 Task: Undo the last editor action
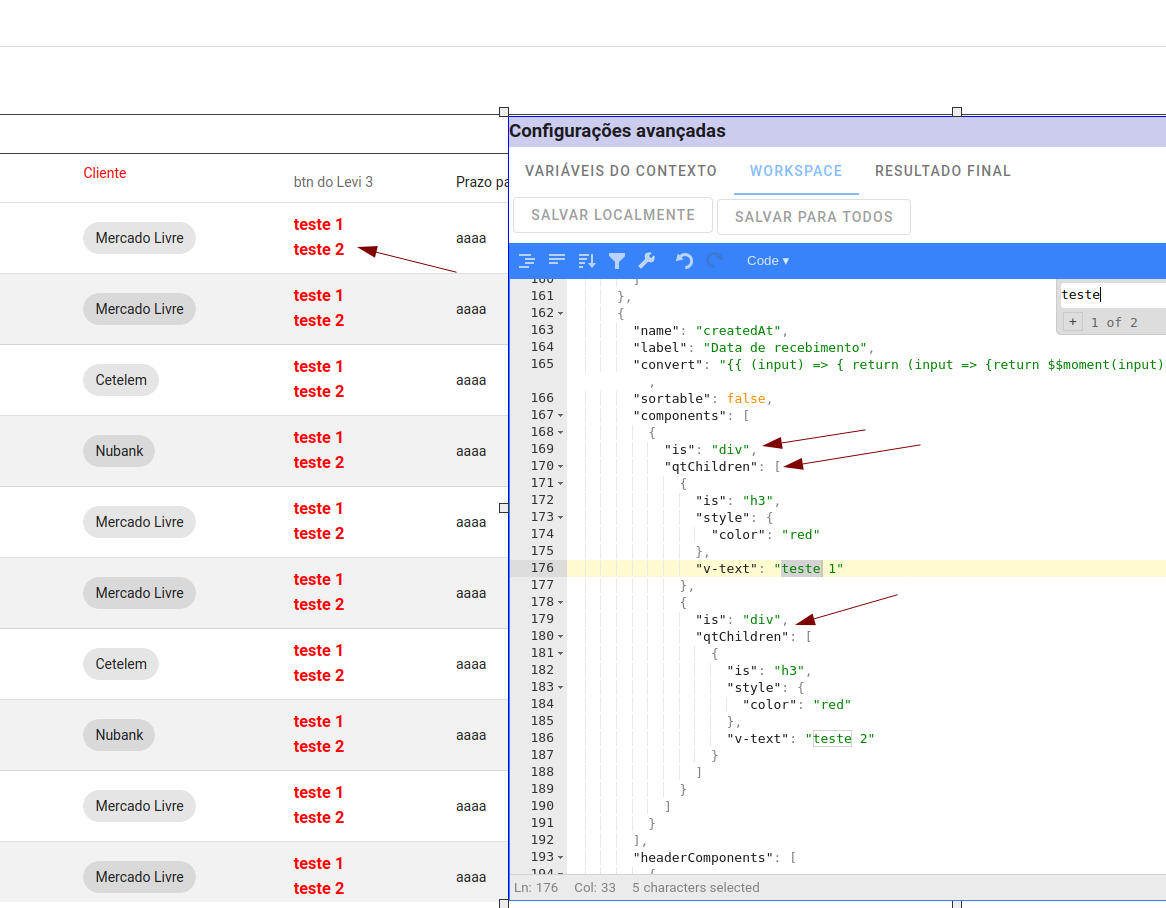tap(684, 260)
